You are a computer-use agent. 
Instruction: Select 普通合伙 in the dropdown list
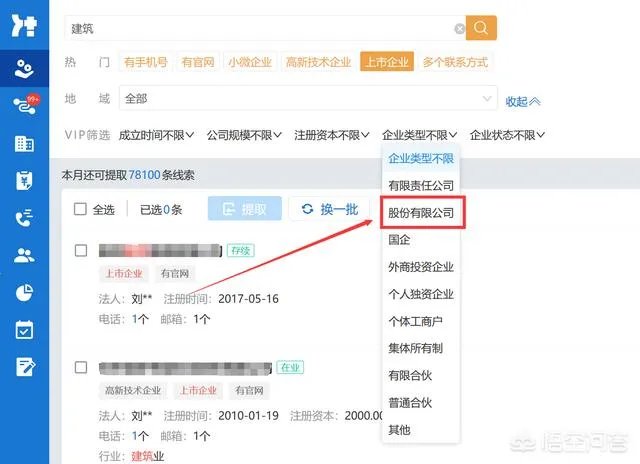tap(421, 403)
